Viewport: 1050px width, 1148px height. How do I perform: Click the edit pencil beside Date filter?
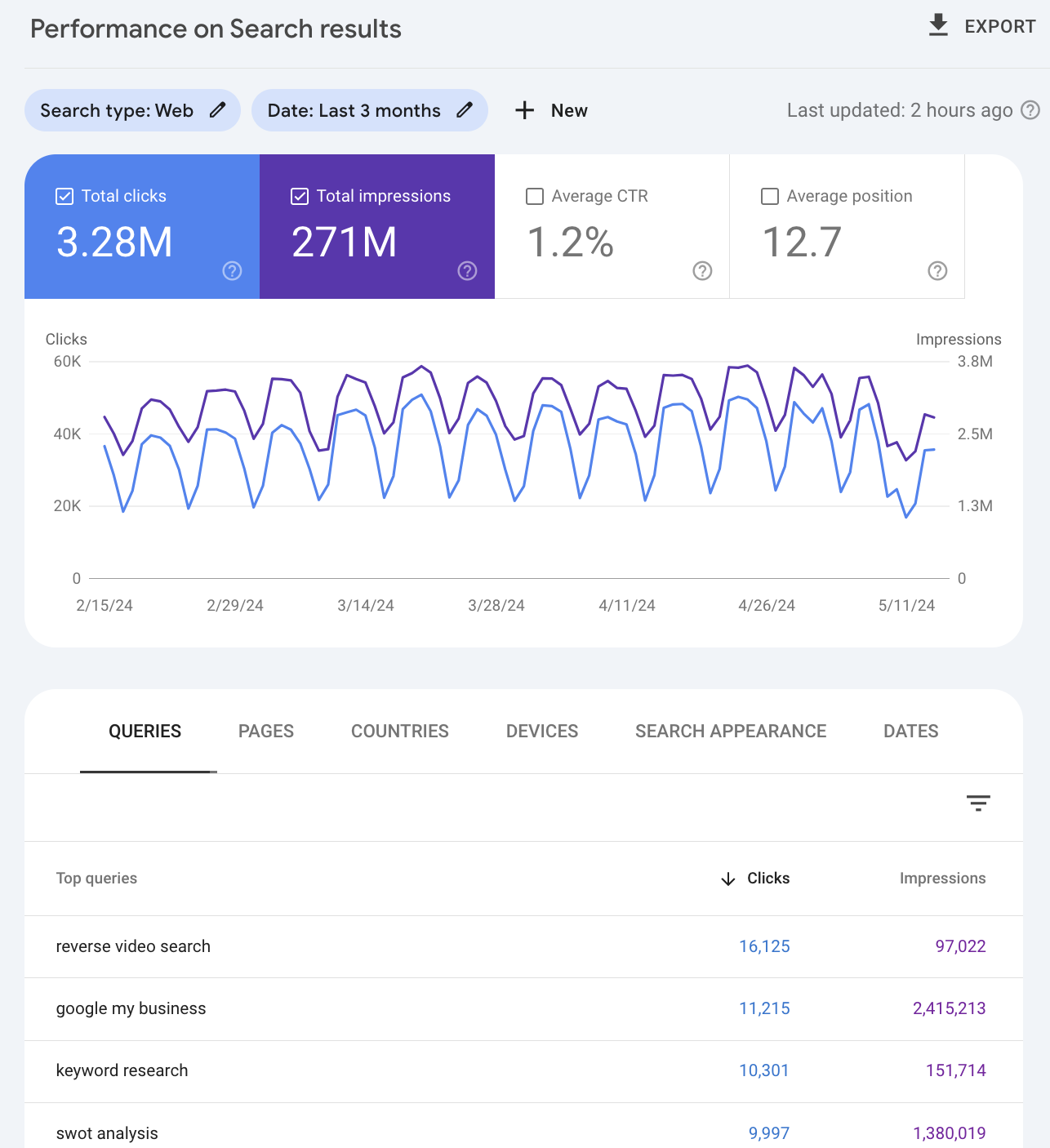coord(465,109)
